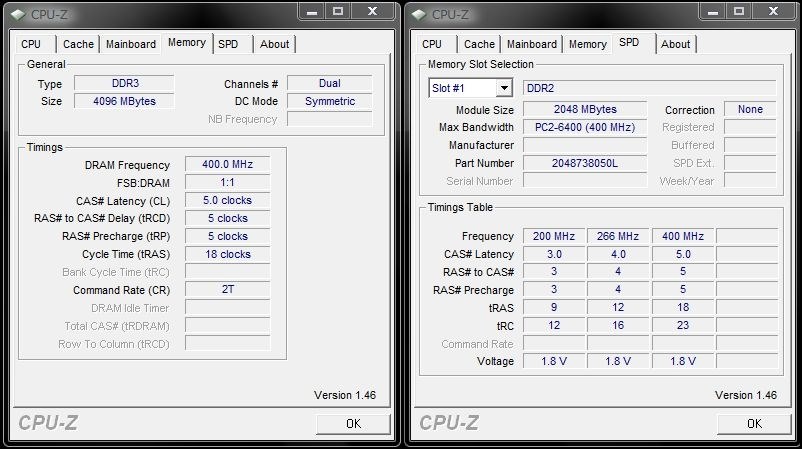Click the 5.0 clocks CAS# Latency value
This screenshot has height=449, width=802.
click(227, 200)
